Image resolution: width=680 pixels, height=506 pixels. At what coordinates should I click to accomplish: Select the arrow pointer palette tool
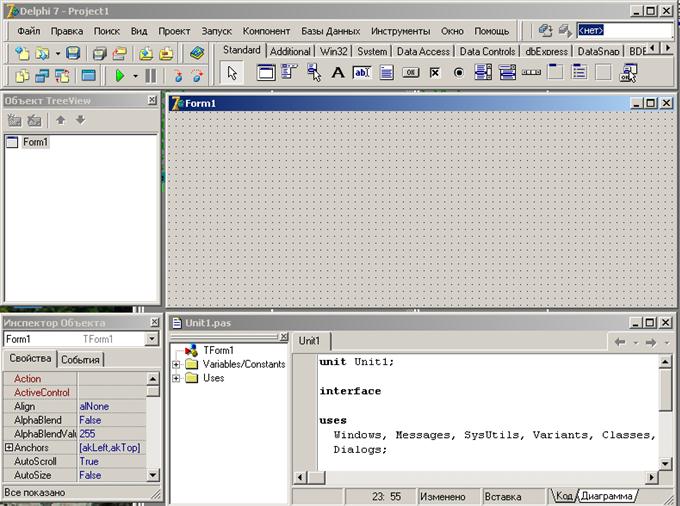click(x=232, y=73)
